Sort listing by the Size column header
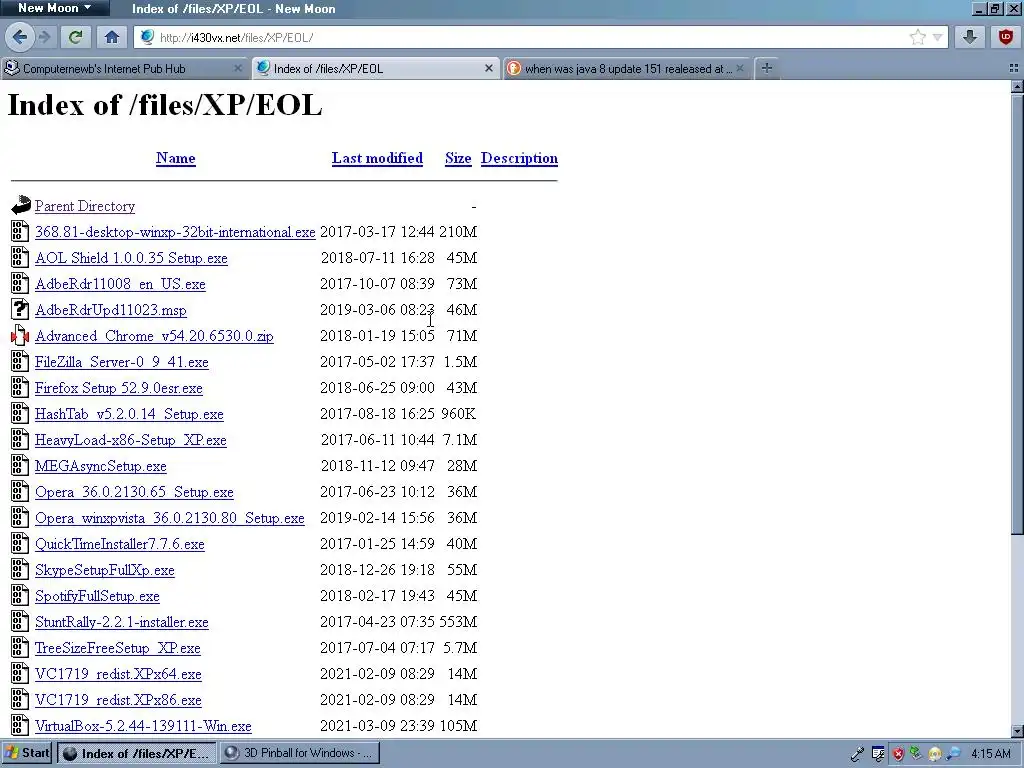The width and height of the screenshot is (1024, 768). click(458, 158)
